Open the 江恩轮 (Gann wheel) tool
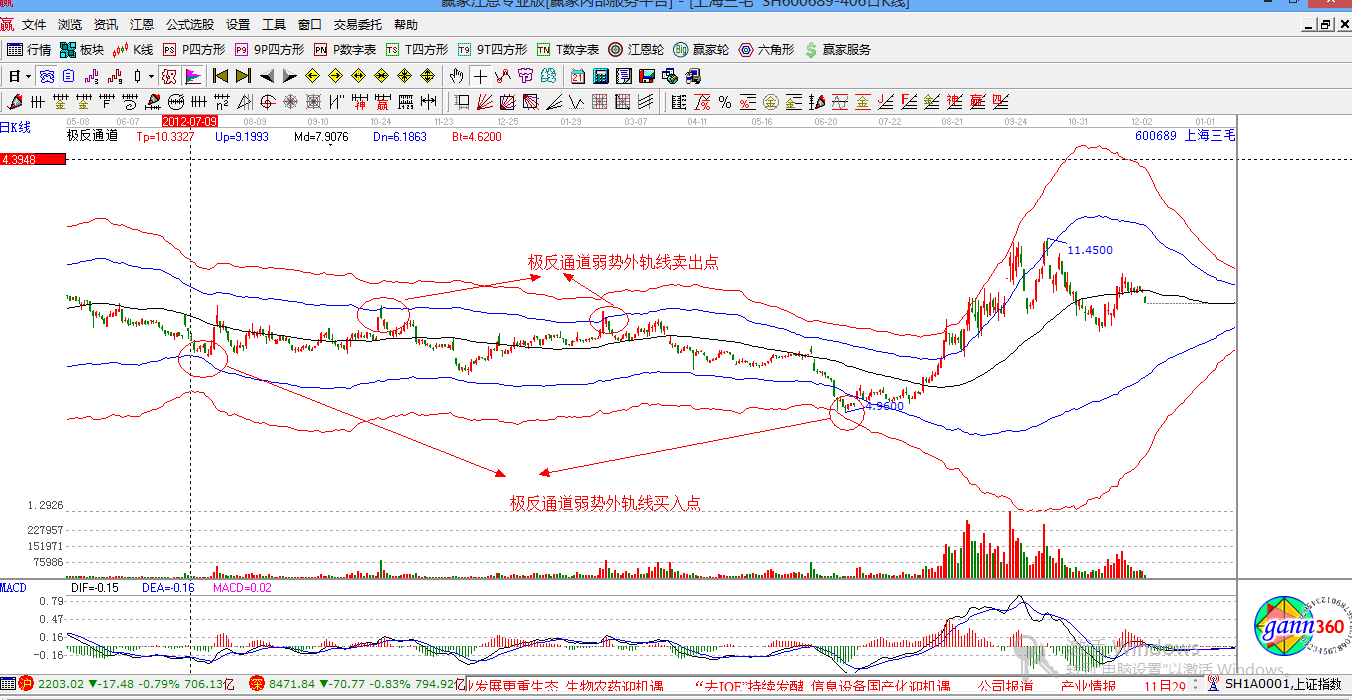 coord(645,50)
